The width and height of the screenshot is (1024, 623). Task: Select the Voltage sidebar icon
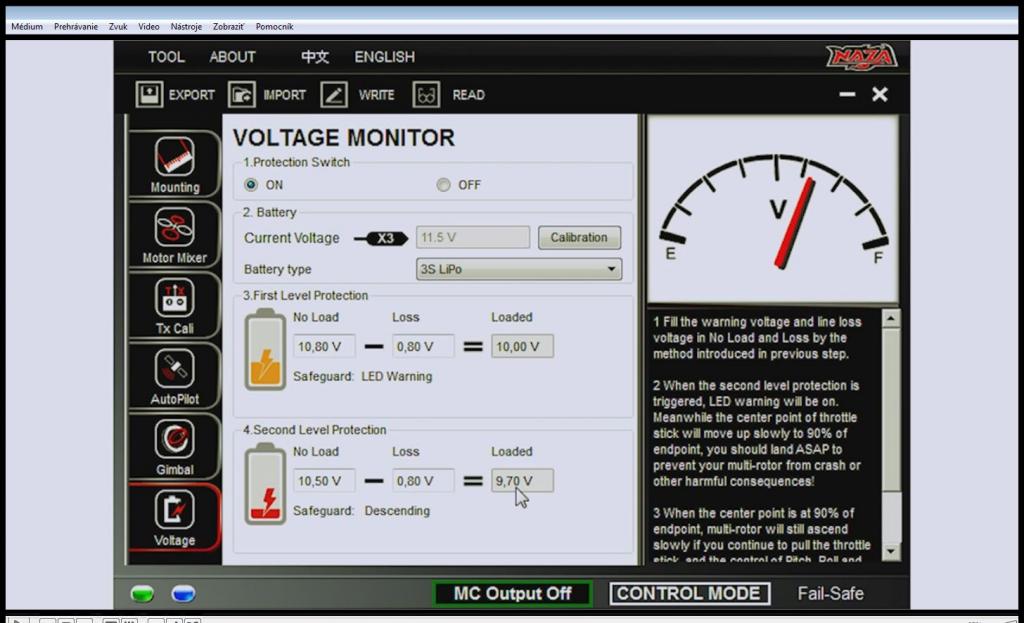pyautogui.click(x=174, y=511)
